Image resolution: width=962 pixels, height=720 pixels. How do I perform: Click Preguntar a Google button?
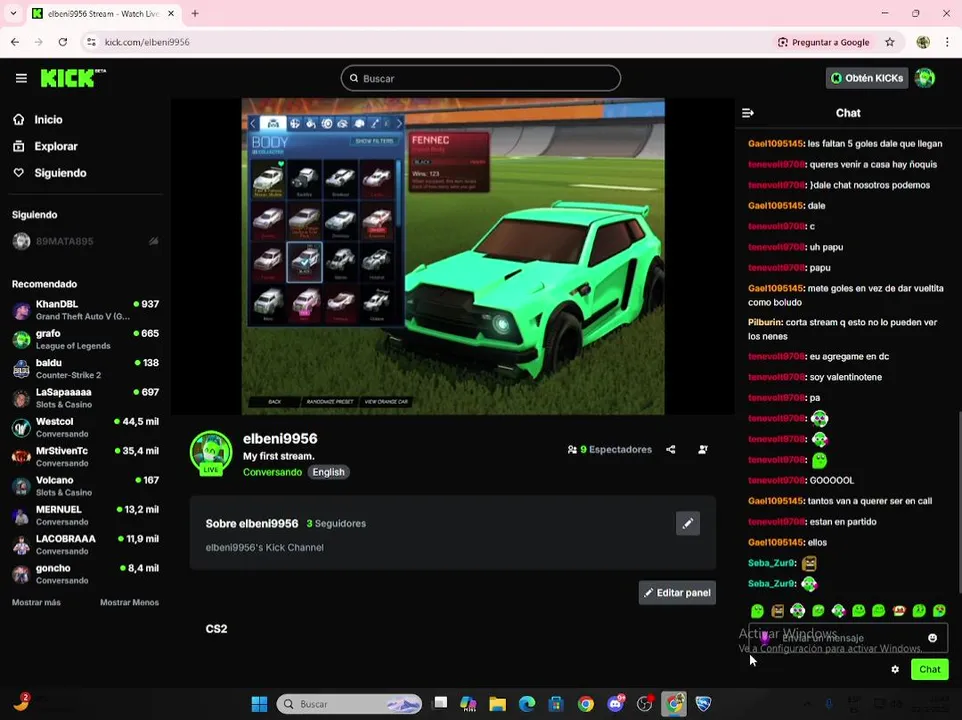[823, 42]
